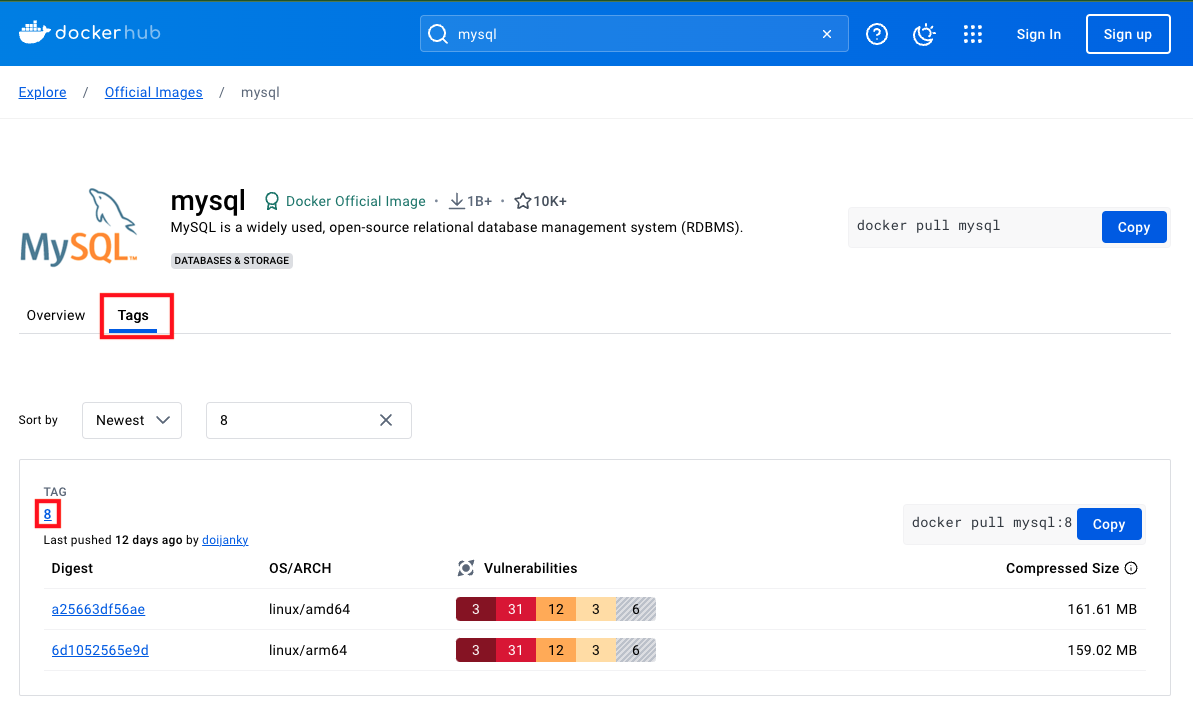The width and height of the screenshot is (1193, 707).
Task: Click low vulnerabilities 3 for linux/amd64
Action: pos(596,609)
